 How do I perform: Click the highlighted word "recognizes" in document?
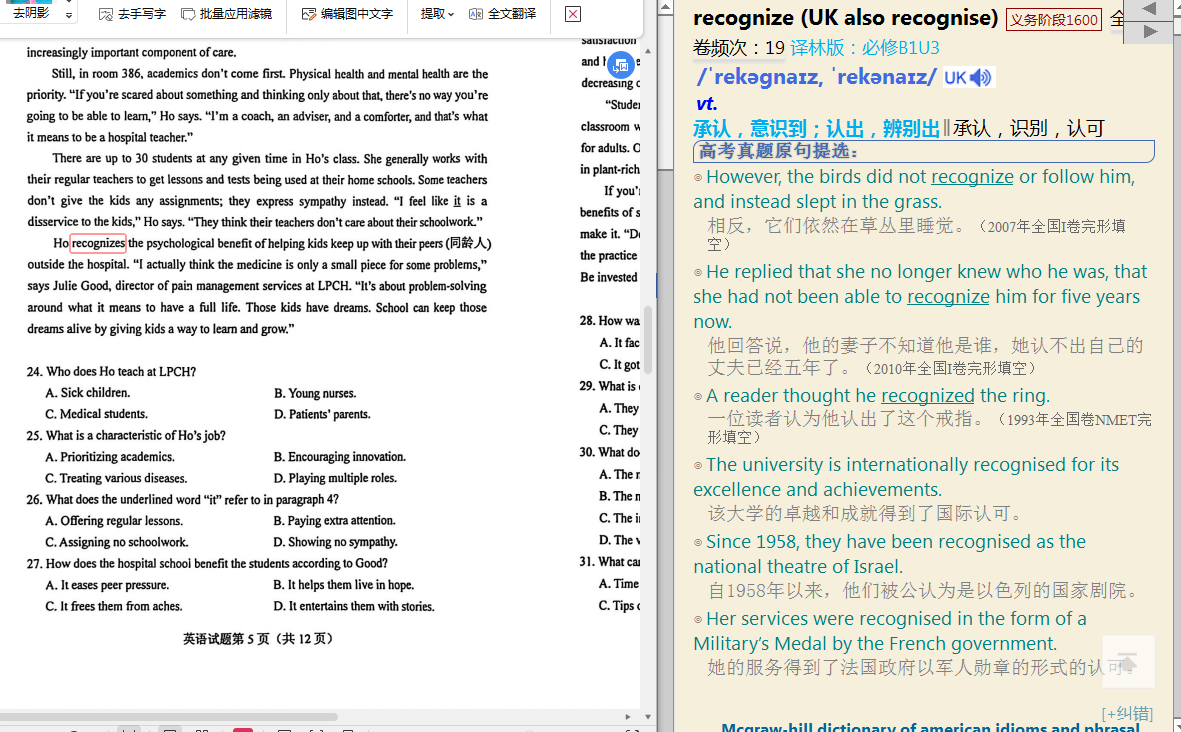pos(98,243)
